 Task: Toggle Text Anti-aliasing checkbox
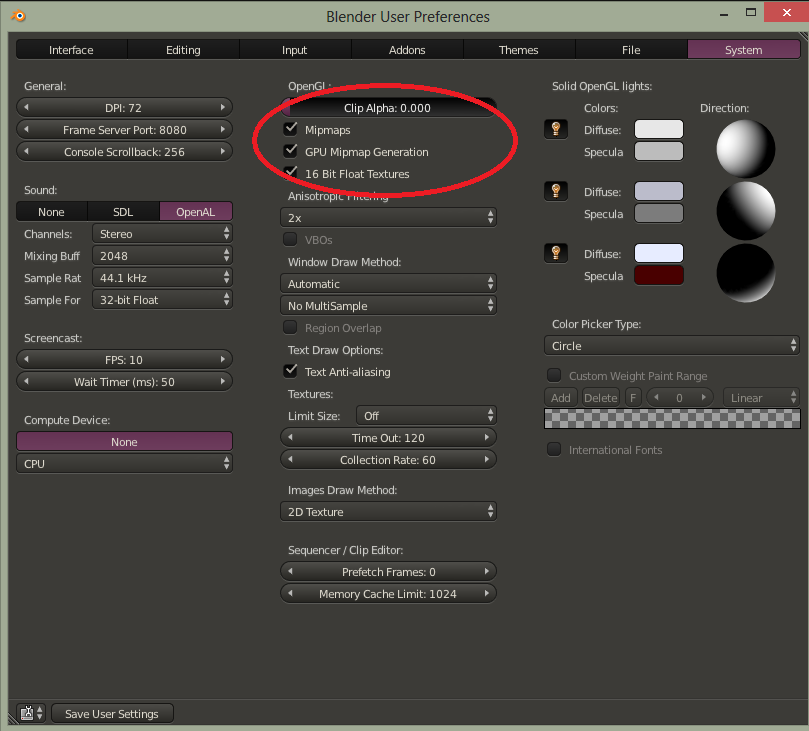(290, 371)
